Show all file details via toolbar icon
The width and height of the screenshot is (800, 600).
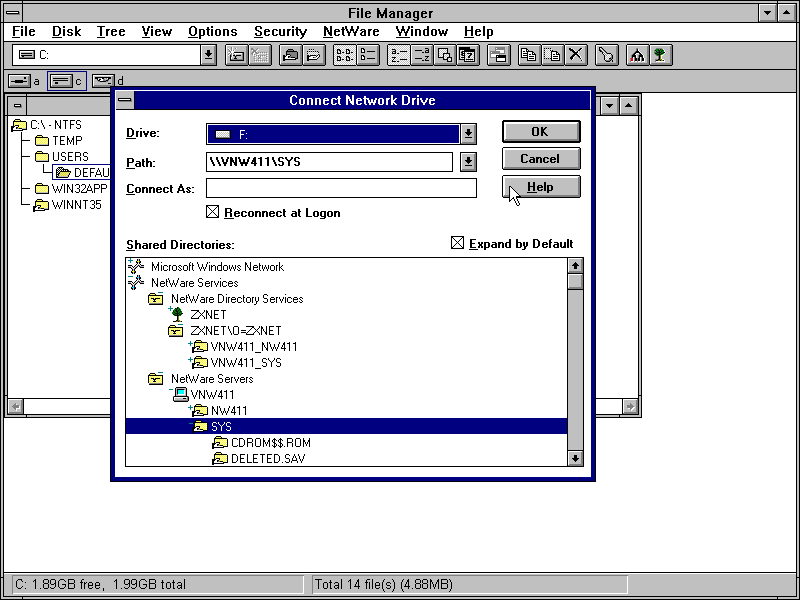(x=367, y=55)
